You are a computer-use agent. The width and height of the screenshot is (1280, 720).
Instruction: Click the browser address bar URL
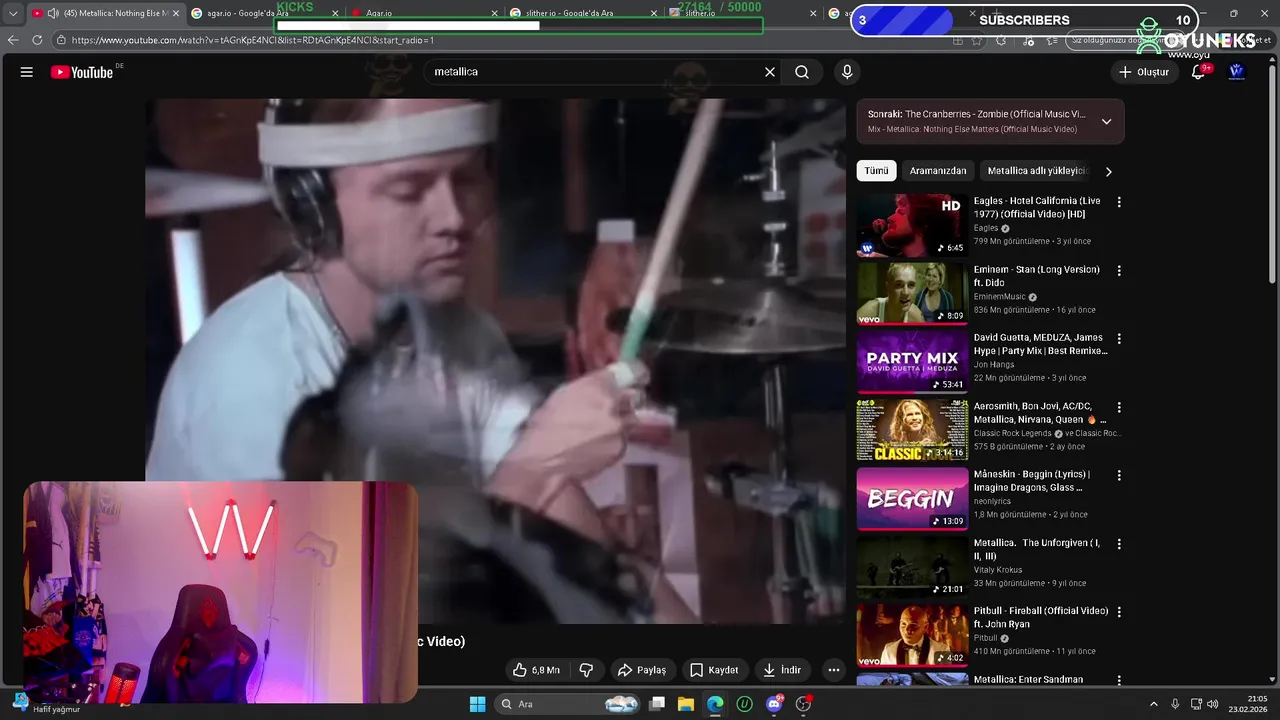click(253, 40)
